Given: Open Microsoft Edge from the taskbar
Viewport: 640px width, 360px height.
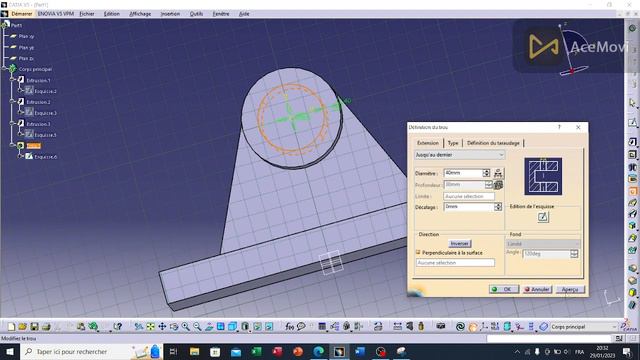Looking at the screenshot, I should point(319,351).
